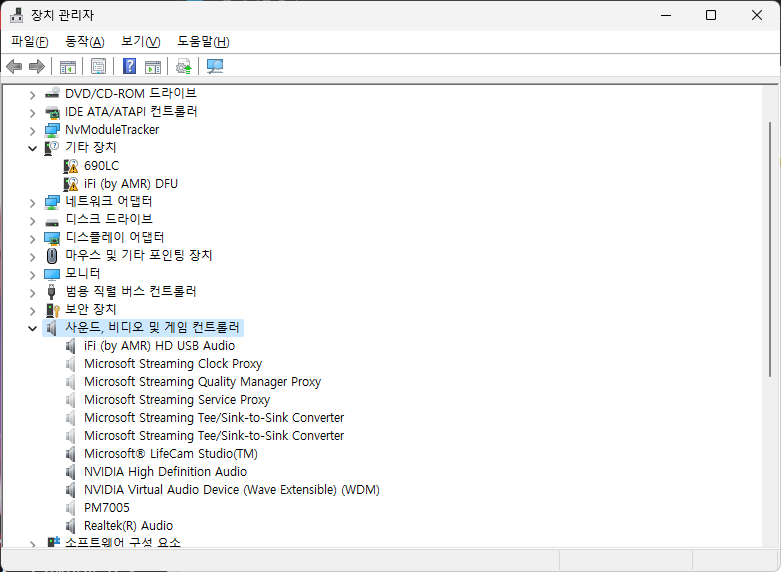The height and width of the screenshot is (572, 781).
Task: Click the NvModuleTracker device icon
Action: [x=52, y=130]
